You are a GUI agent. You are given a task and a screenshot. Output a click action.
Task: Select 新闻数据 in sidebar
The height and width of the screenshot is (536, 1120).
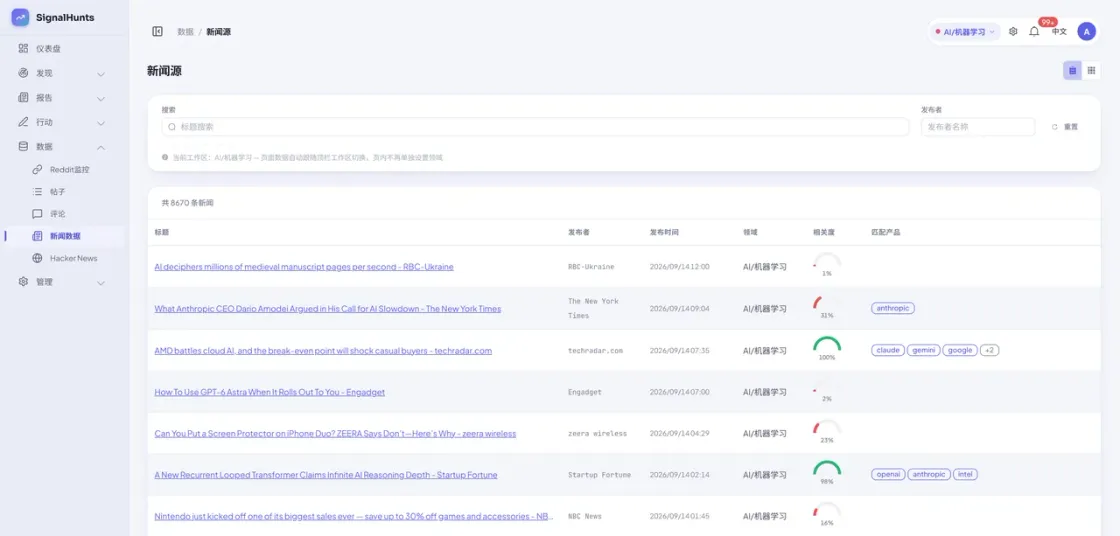pos(65,236)
